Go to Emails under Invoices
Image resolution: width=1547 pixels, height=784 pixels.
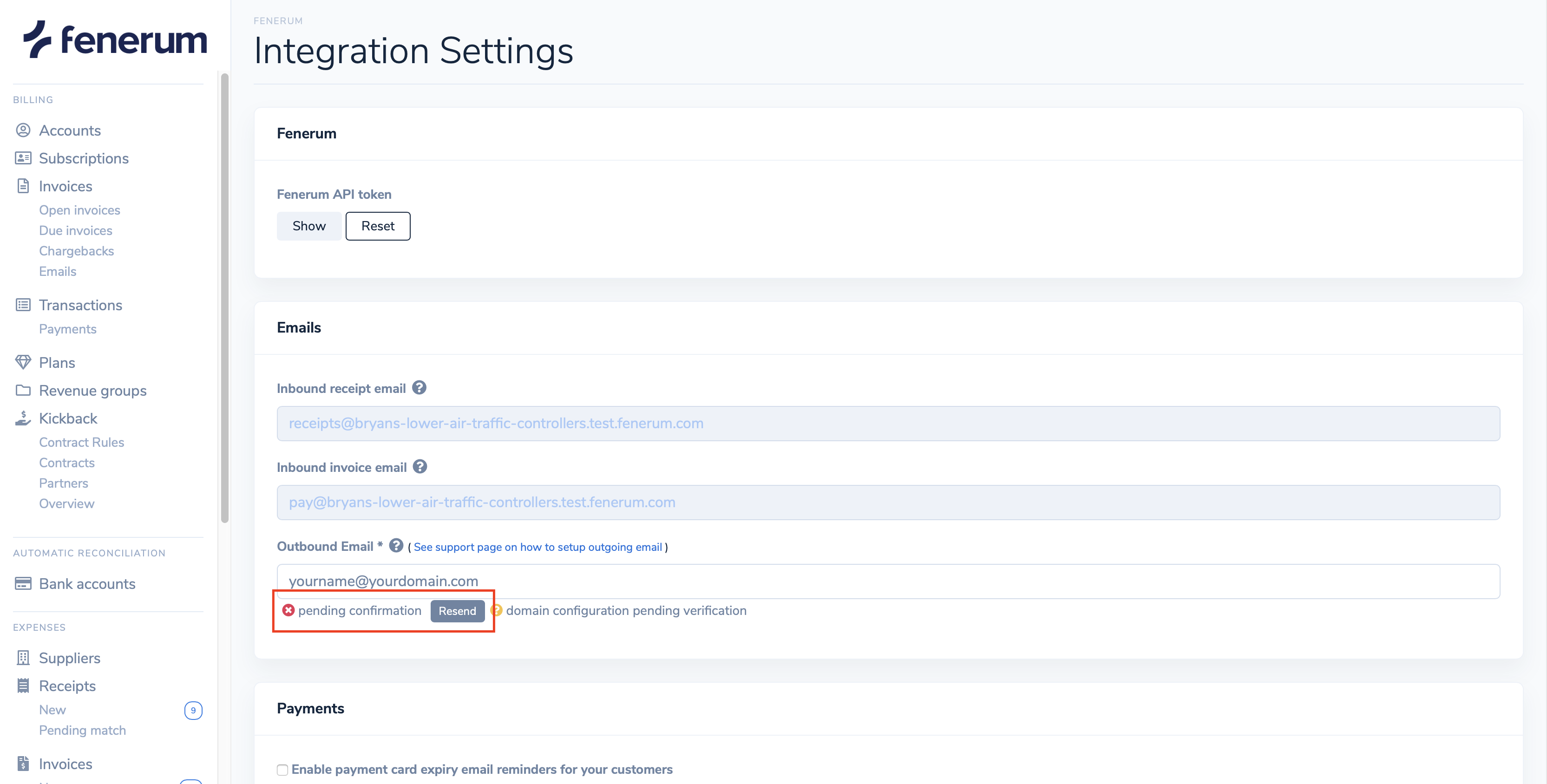click(58, 271)
